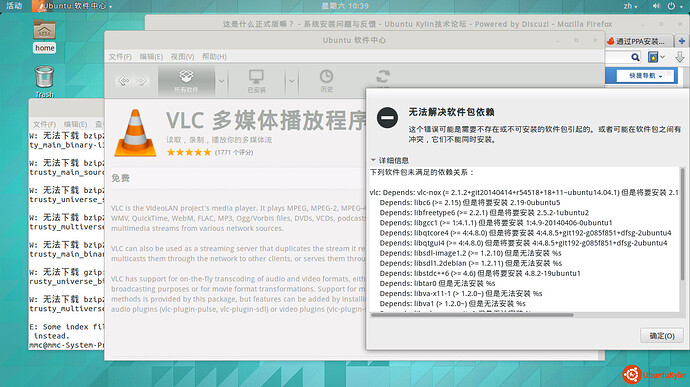Image resolution: width=690 pixels, height=387 pixels.
Task: Click the VLC 多媒体播放程序 title
Action: (266, 120)
